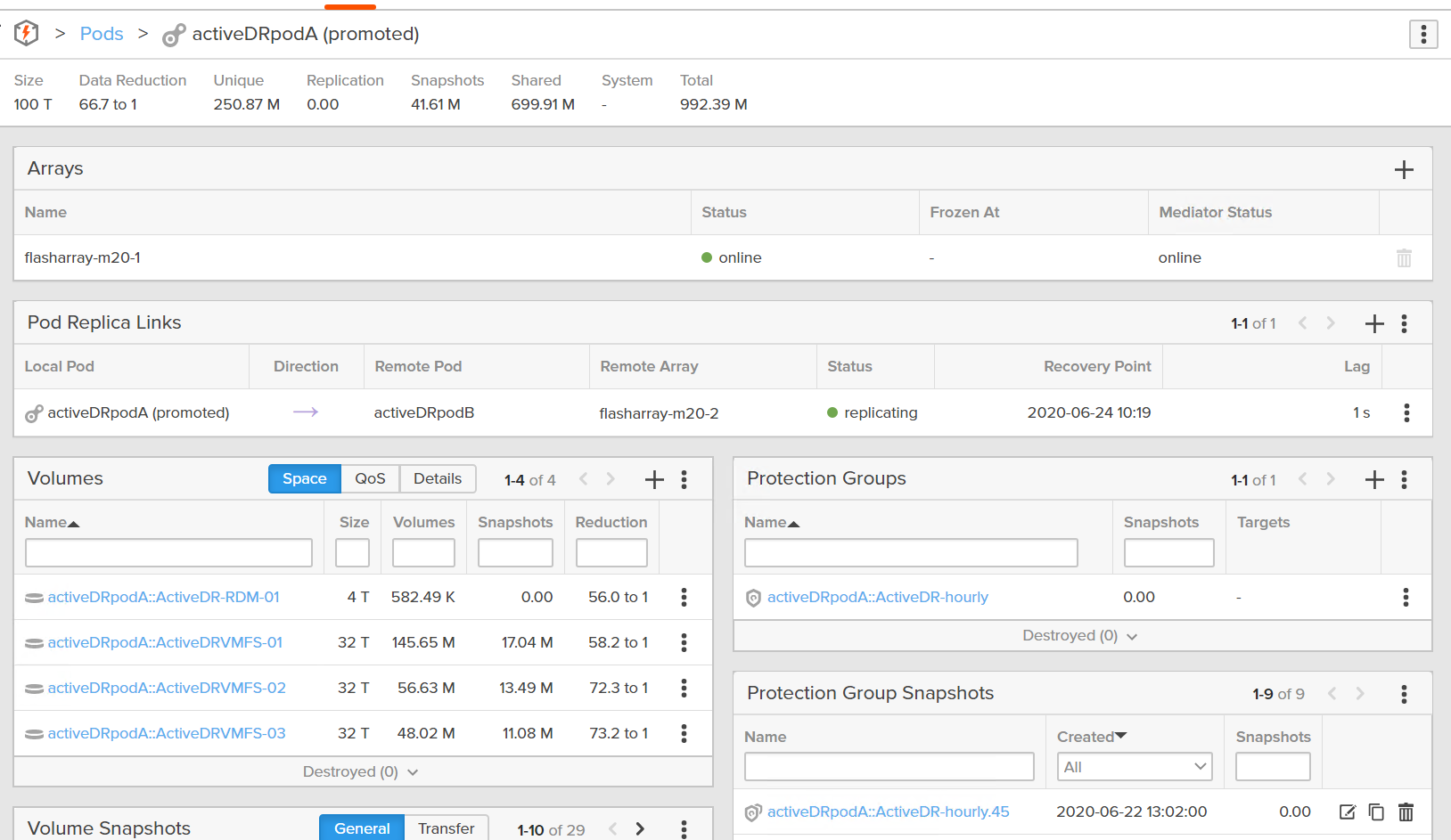Image resolution: width=1451 pixels, height=840 pixels.
Task: Click the Volumes Size filter field
Action: 353,552
